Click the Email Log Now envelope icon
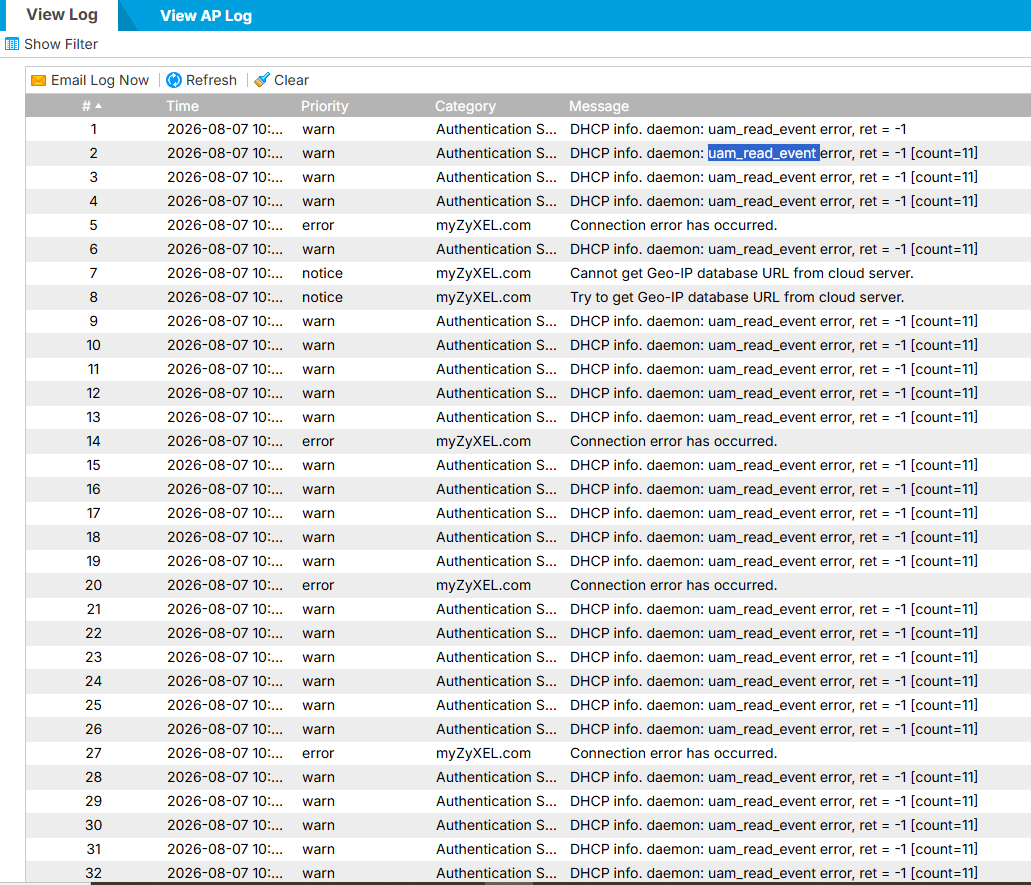 [x=39, y=80]
